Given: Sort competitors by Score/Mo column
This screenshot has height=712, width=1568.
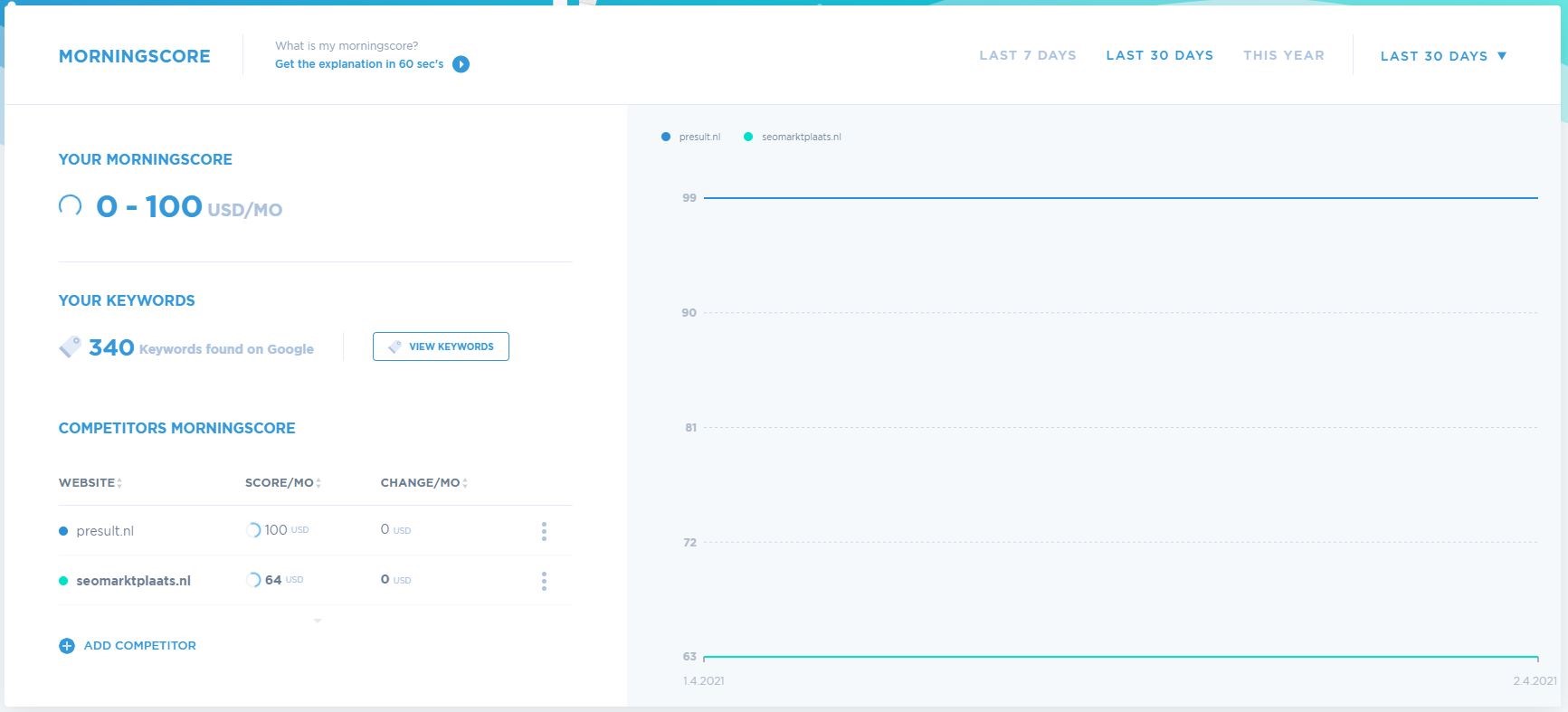Looking at the screenshot, I should [x=282, y=483].
